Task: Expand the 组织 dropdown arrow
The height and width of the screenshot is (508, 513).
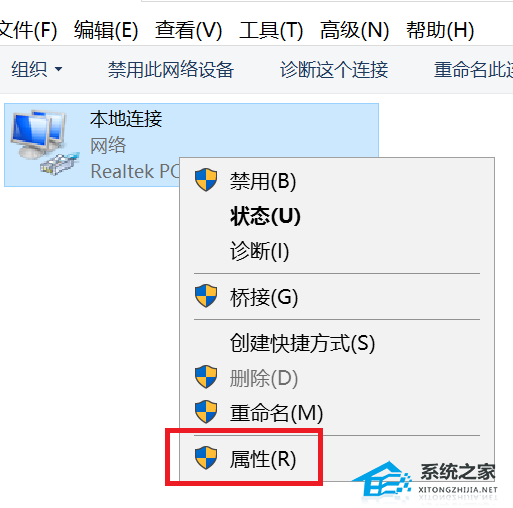Action: tap(58, 69)
